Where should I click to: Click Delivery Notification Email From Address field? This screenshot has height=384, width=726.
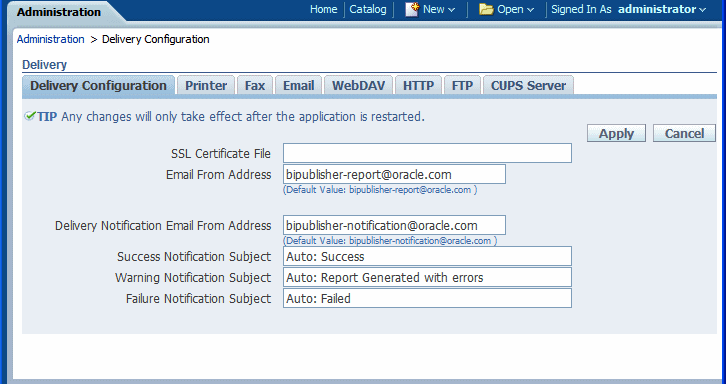[394, 226]
